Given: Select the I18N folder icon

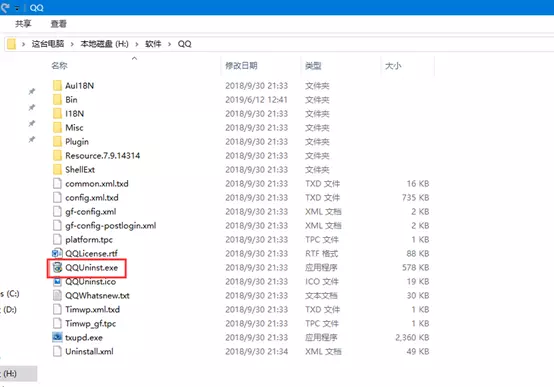Looking at the screenshot, I should (57, 113).
